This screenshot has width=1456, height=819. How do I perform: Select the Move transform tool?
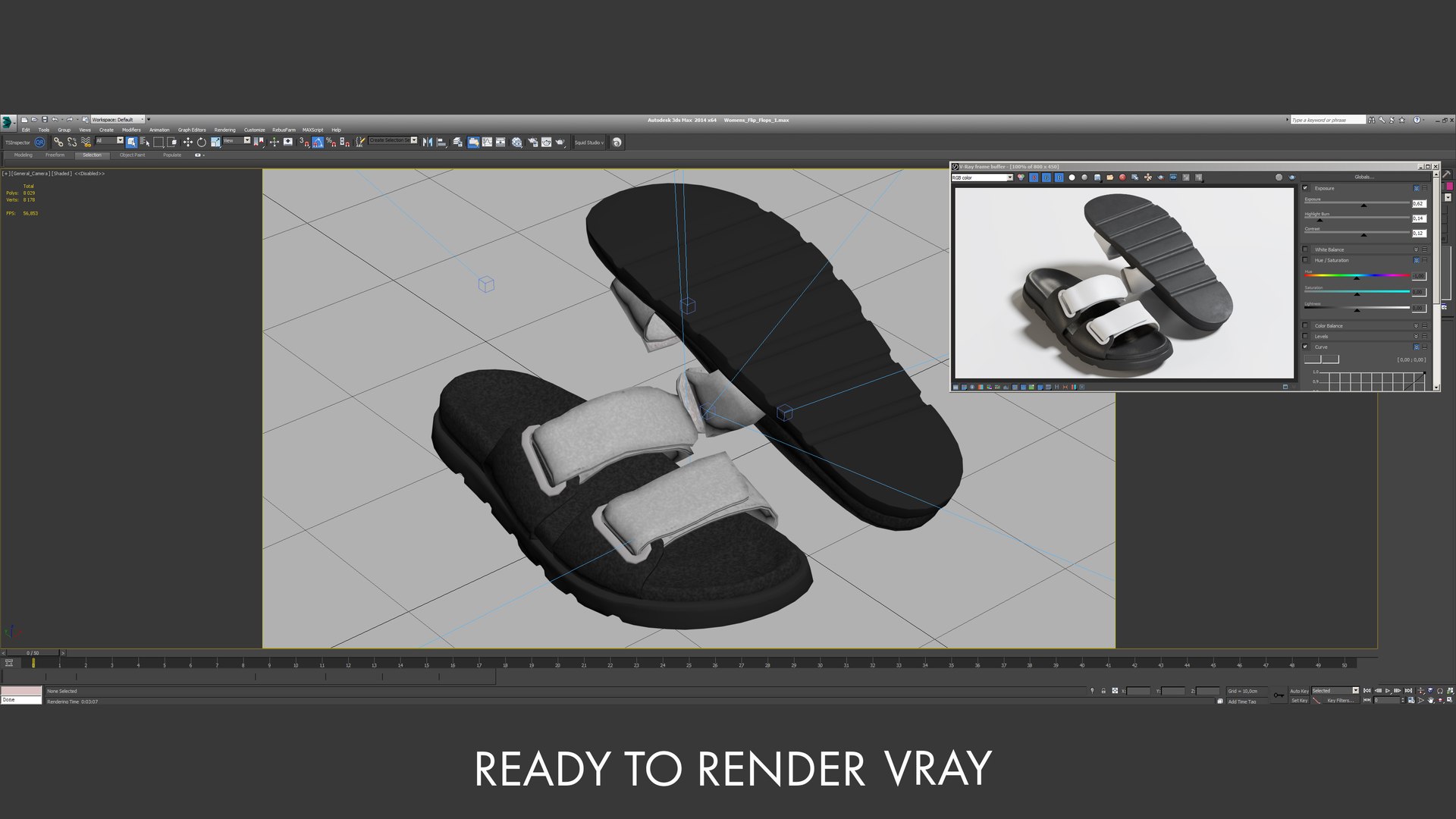[187, 142]
